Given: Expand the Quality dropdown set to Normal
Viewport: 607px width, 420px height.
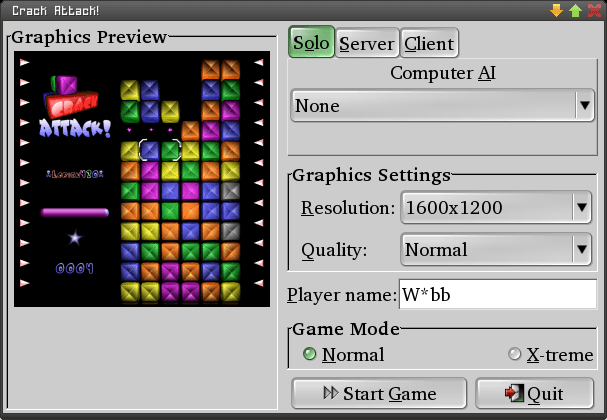Looking at the screenshot, I should (496, 250).
